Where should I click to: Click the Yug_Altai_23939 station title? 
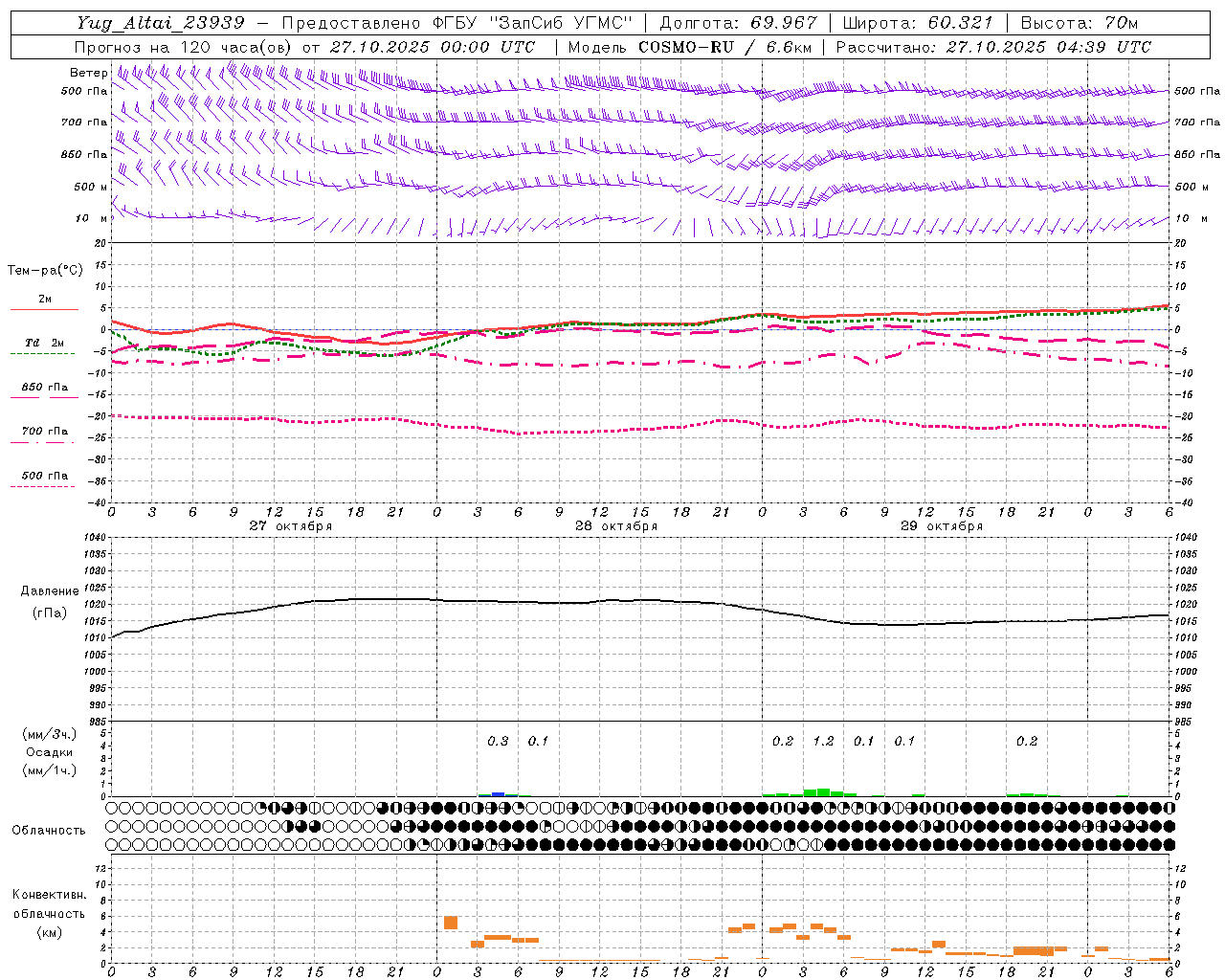(x=161, y=23)
